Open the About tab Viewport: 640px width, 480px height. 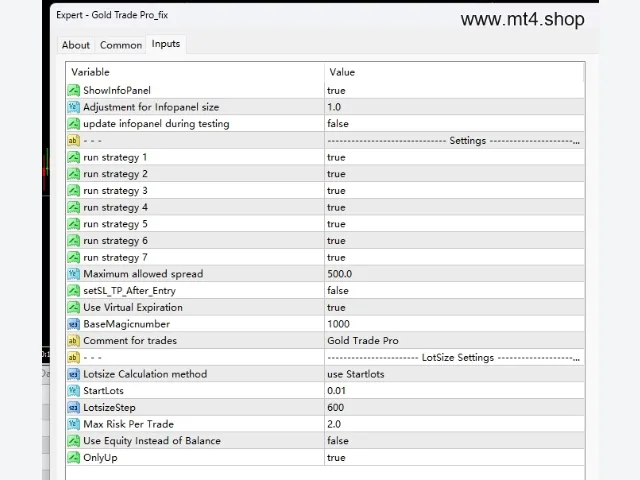coord(76,45)
